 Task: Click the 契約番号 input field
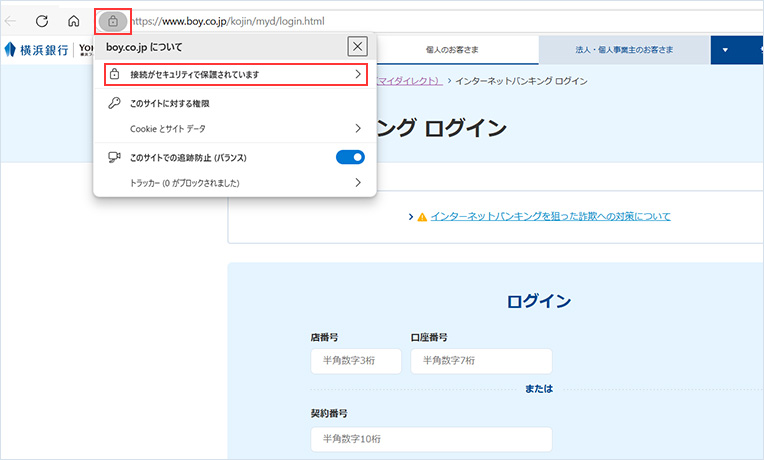pyautogui.click(x=431, y=439)
